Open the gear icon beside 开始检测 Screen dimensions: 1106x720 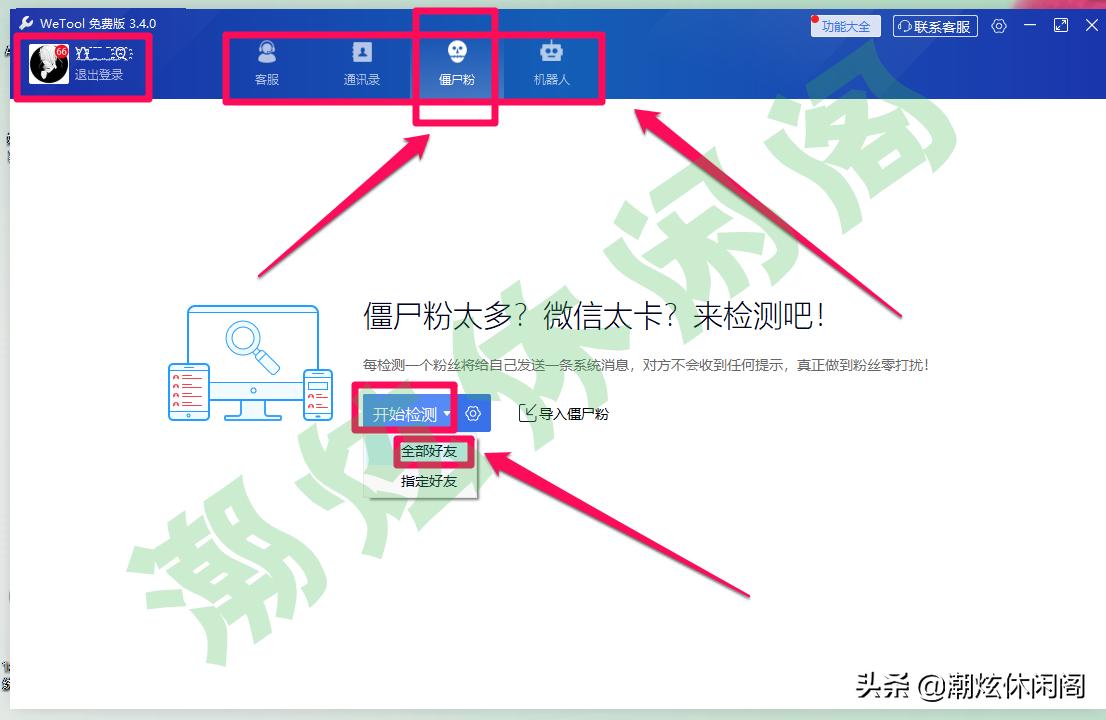(472, 412)
